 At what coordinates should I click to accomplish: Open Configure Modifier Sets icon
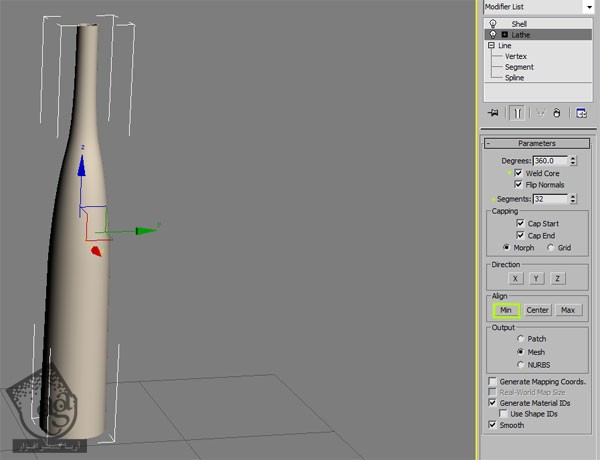pos(580,114)
